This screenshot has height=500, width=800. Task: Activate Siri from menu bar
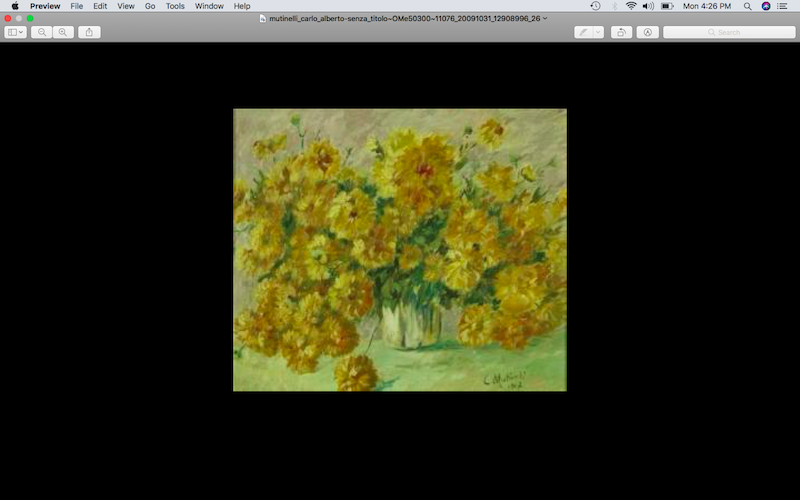coord(766,6)
